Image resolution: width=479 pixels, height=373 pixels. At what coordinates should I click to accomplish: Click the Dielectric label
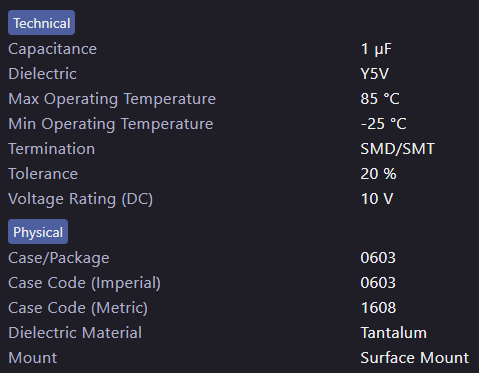click(x=42, y=74)
